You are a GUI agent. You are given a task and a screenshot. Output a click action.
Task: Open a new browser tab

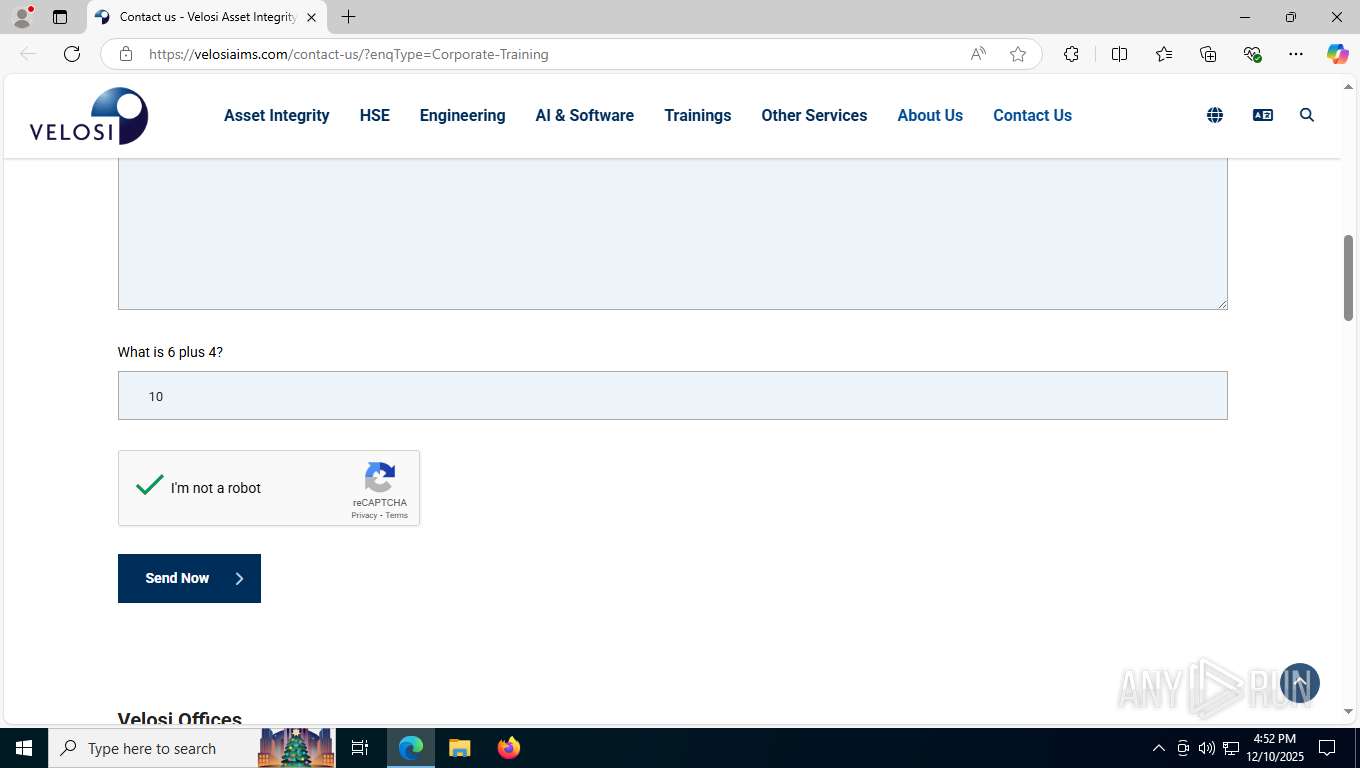(348, 17)
